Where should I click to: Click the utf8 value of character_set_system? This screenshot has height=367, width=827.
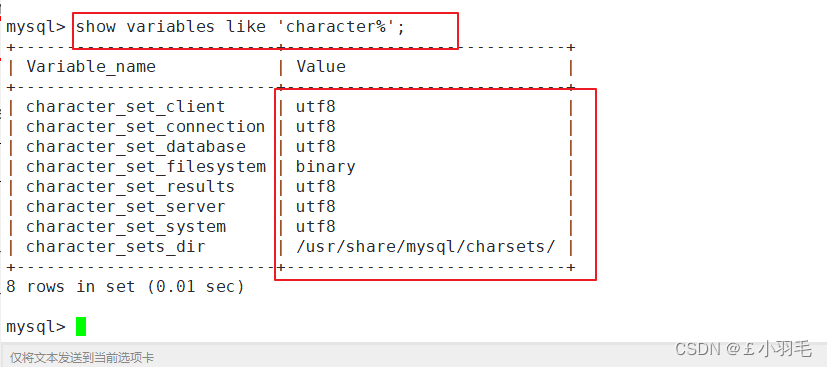coord(315,227)
